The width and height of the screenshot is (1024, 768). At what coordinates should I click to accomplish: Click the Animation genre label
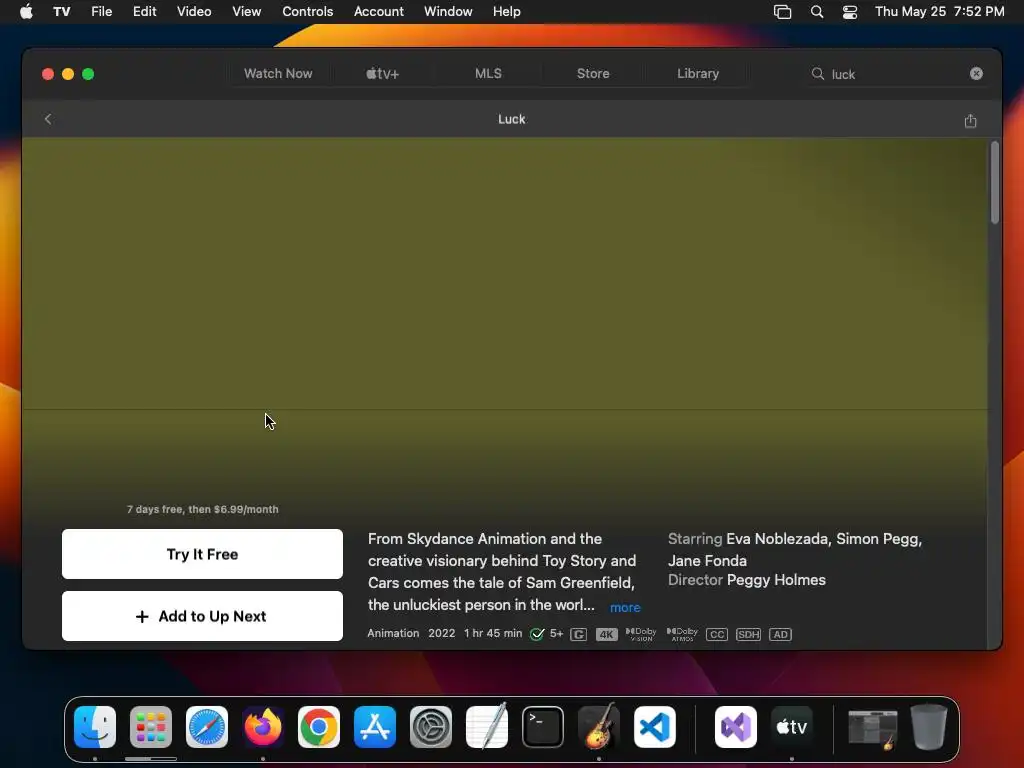393,633
